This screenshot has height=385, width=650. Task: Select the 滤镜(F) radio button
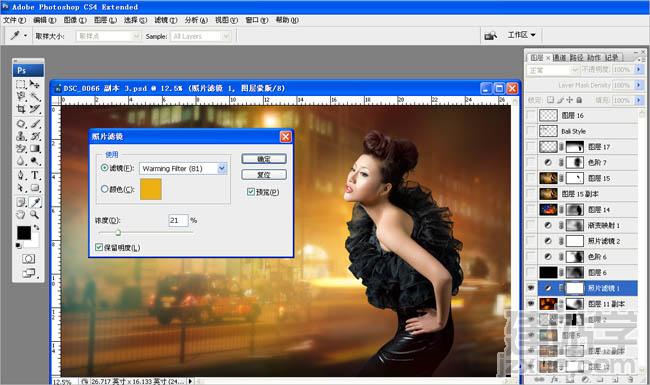tap(104, 168)
